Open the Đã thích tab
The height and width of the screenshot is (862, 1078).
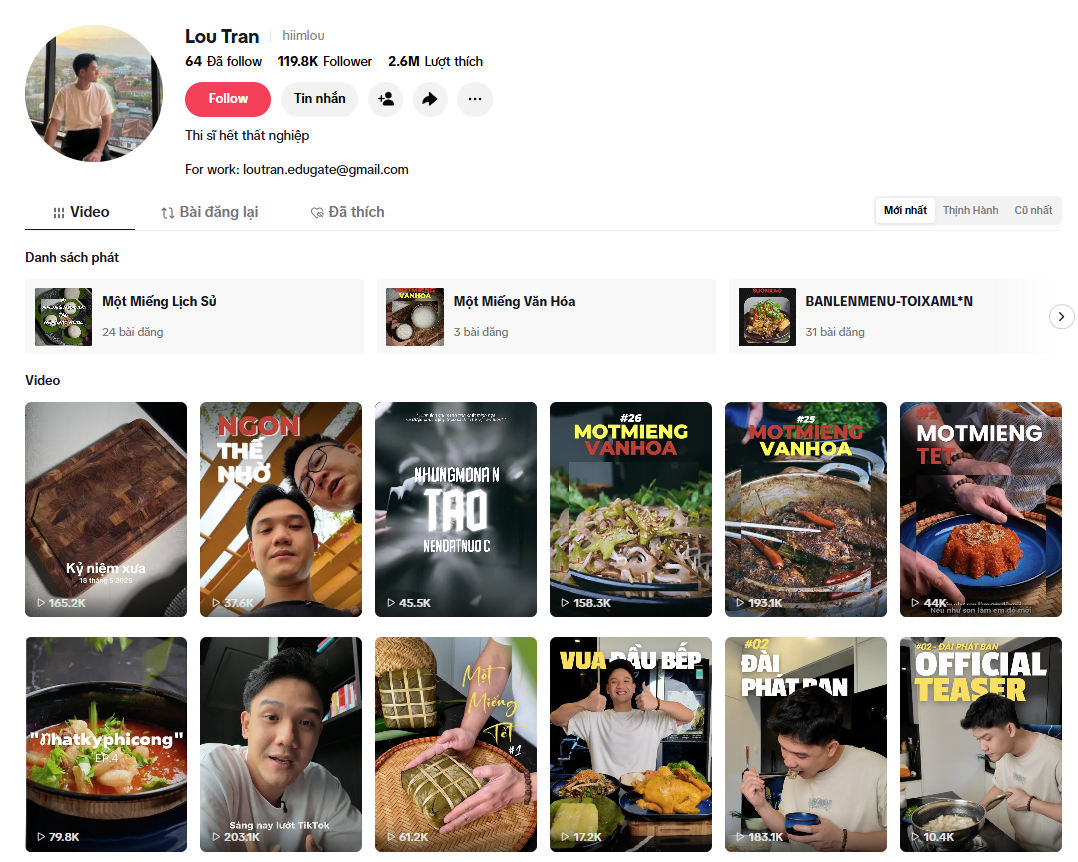tap(347, 212)
